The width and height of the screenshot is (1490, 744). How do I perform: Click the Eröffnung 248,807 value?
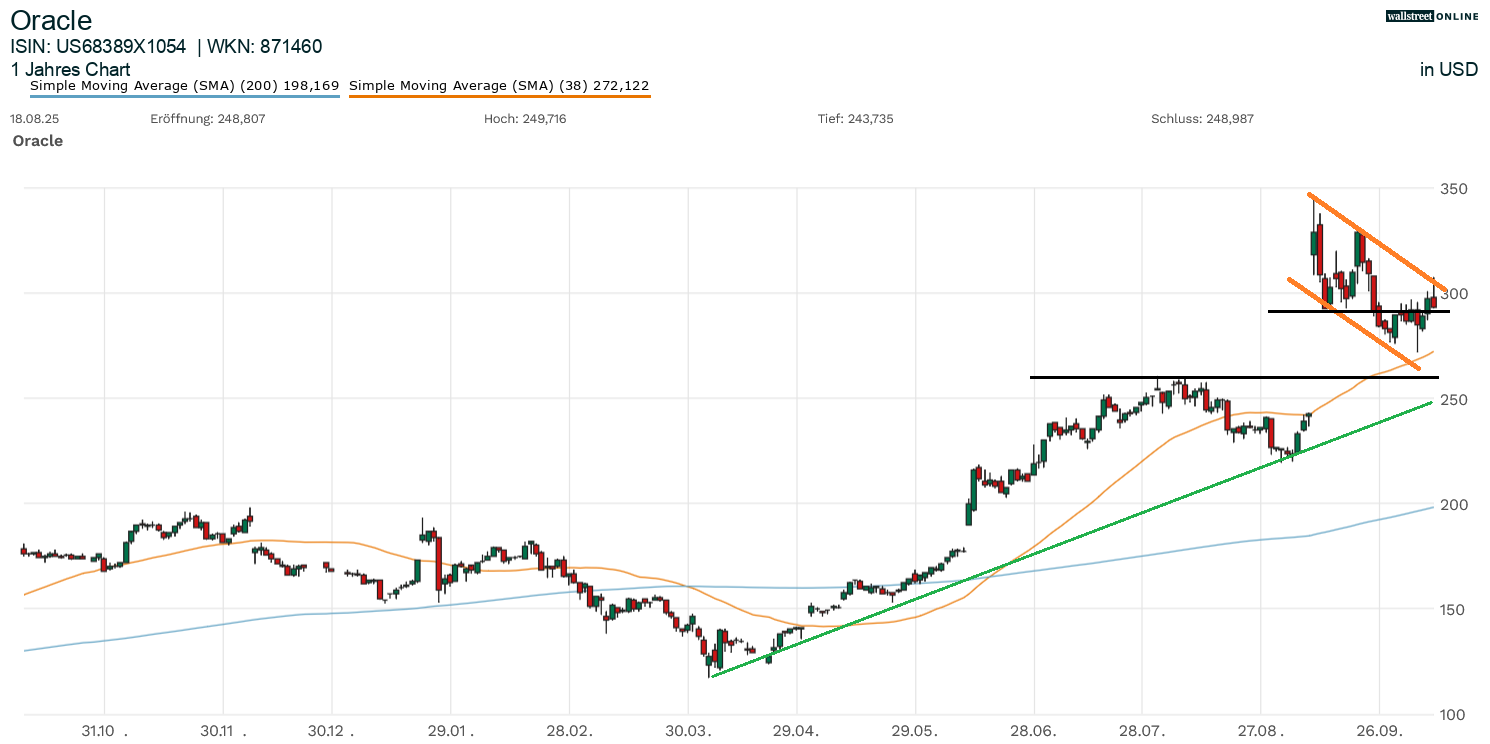point(207,118)
